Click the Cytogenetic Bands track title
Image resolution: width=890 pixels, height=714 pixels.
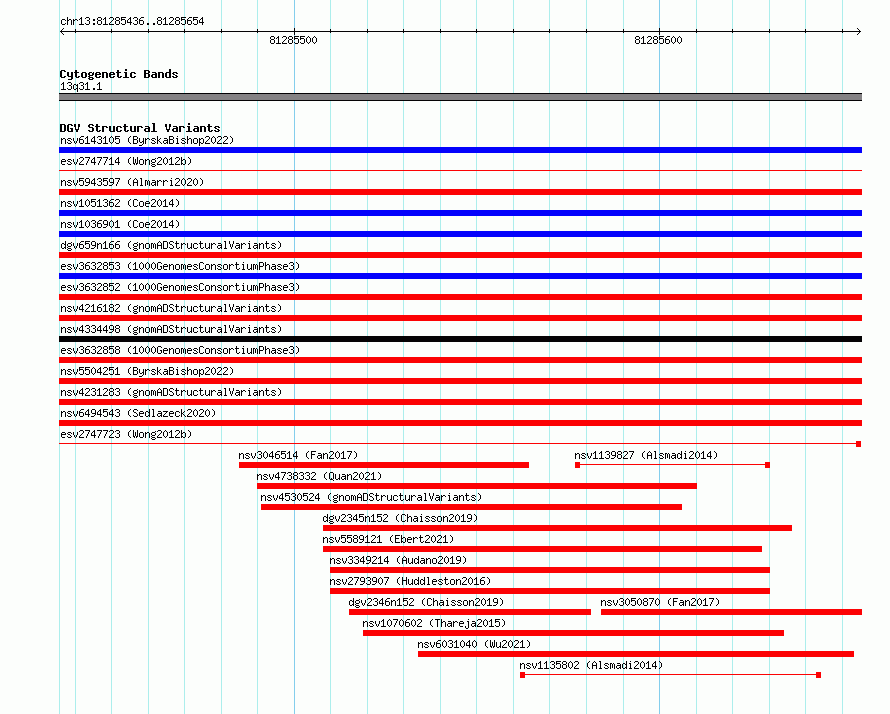(119, 74)
